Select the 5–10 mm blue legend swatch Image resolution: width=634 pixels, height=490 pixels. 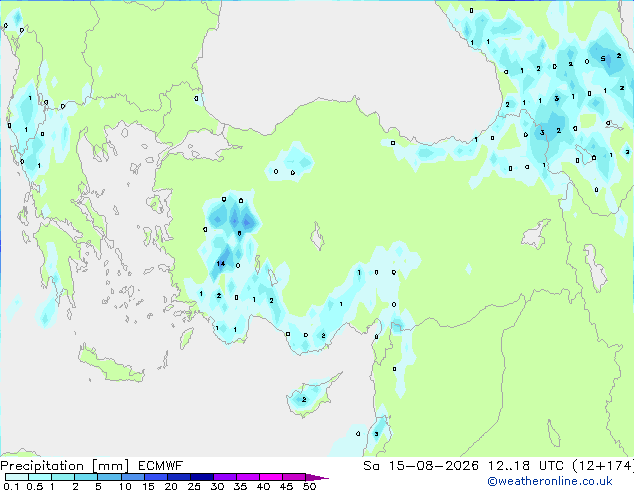(109, 477)
